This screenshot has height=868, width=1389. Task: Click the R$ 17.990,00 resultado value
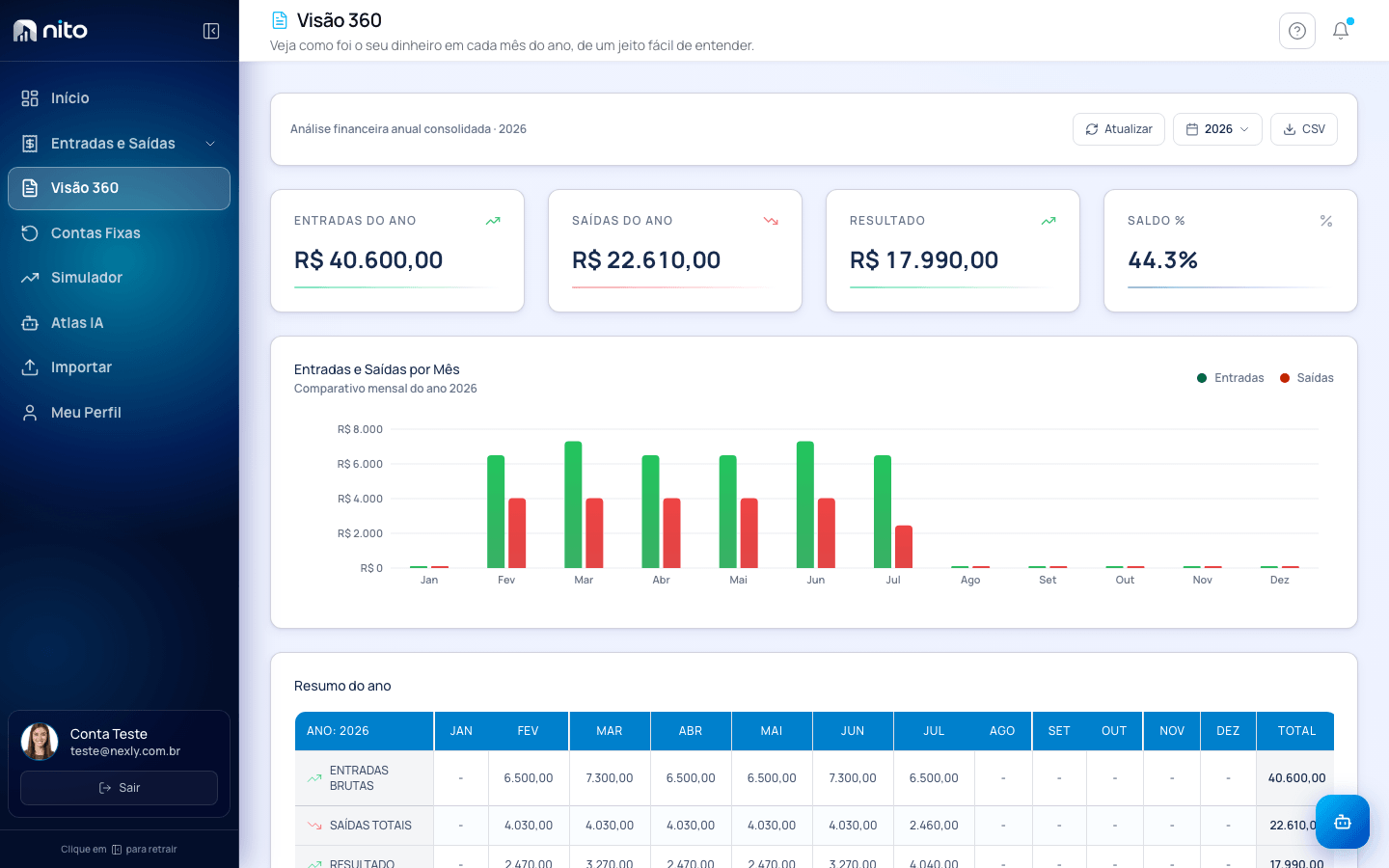[924, 260]
